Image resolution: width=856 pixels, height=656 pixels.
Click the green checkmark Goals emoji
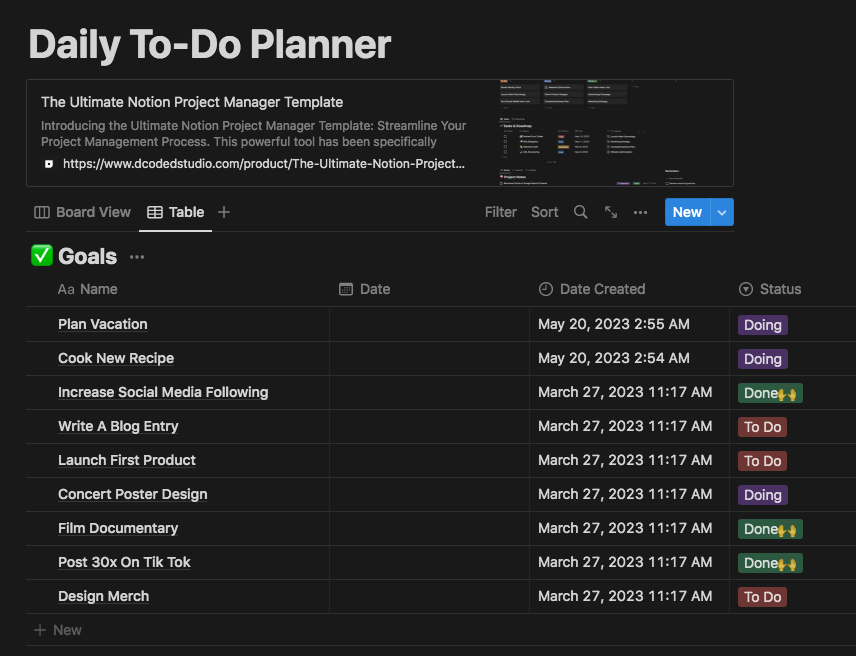42,256
